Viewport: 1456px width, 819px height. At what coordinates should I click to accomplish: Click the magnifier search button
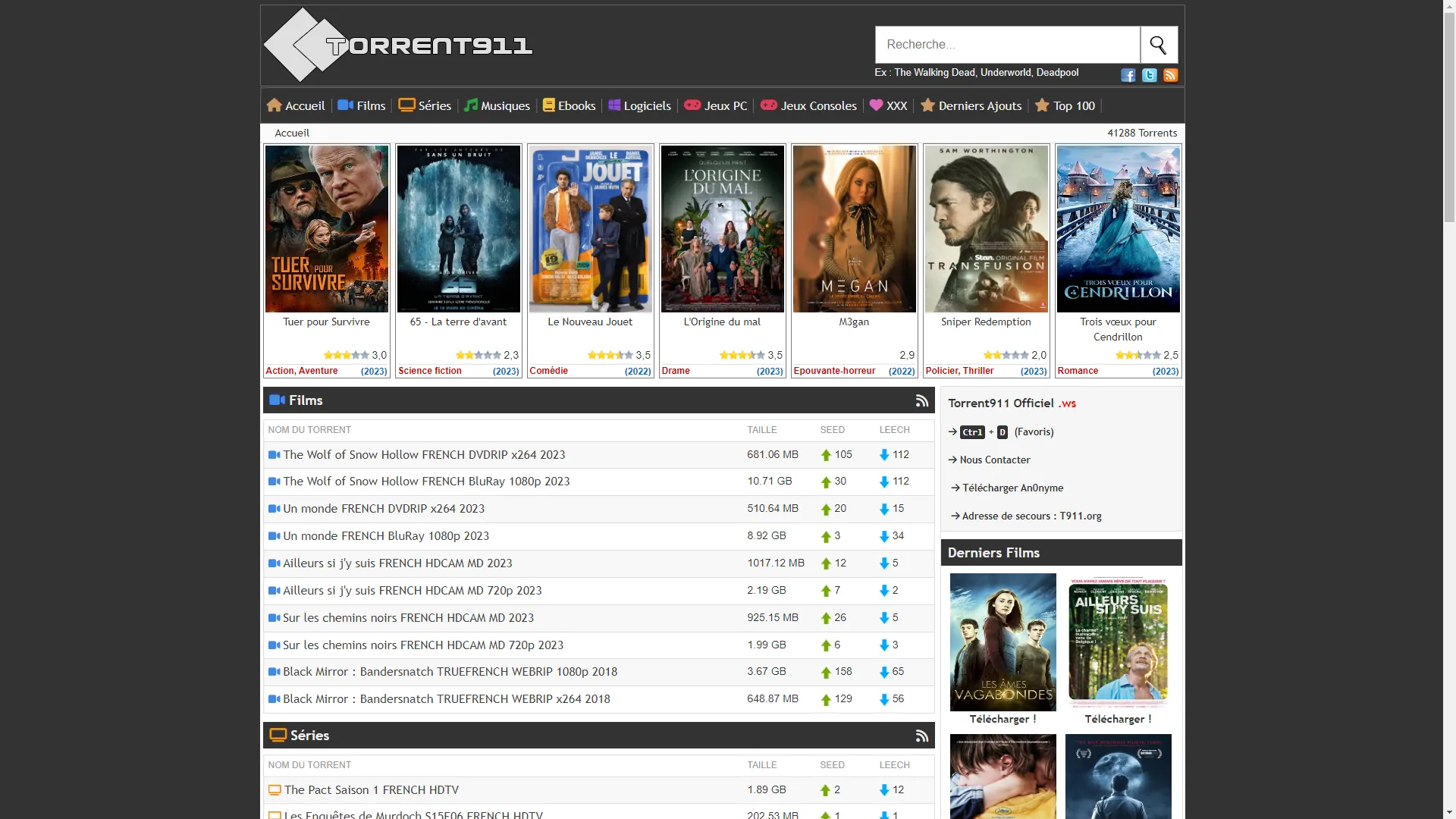pyautogui.click(x=1159, y=45)
